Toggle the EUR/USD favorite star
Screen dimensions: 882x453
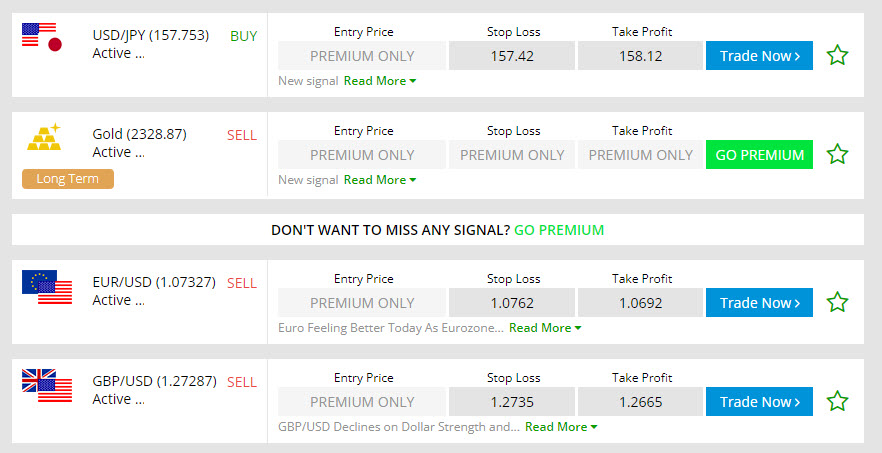pos(837,303)
